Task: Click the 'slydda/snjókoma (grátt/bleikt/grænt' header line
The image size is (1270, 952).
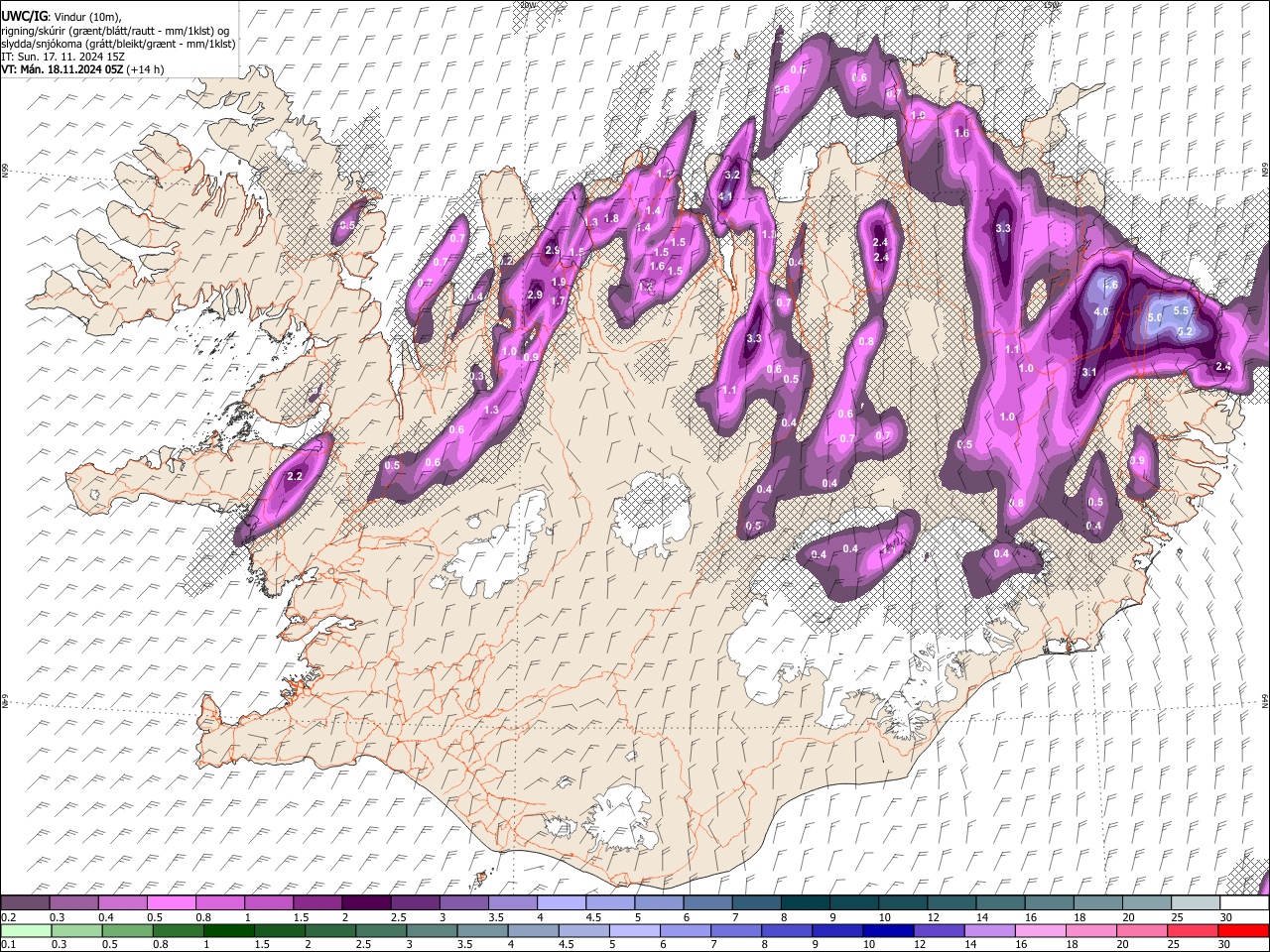Action: (118, 44)
